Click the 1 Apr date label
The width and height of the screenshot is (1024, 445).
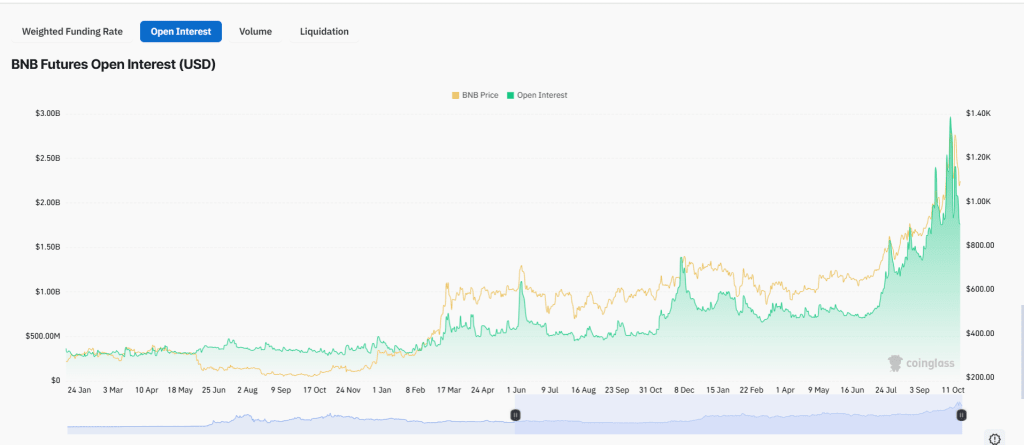[784, 390]
